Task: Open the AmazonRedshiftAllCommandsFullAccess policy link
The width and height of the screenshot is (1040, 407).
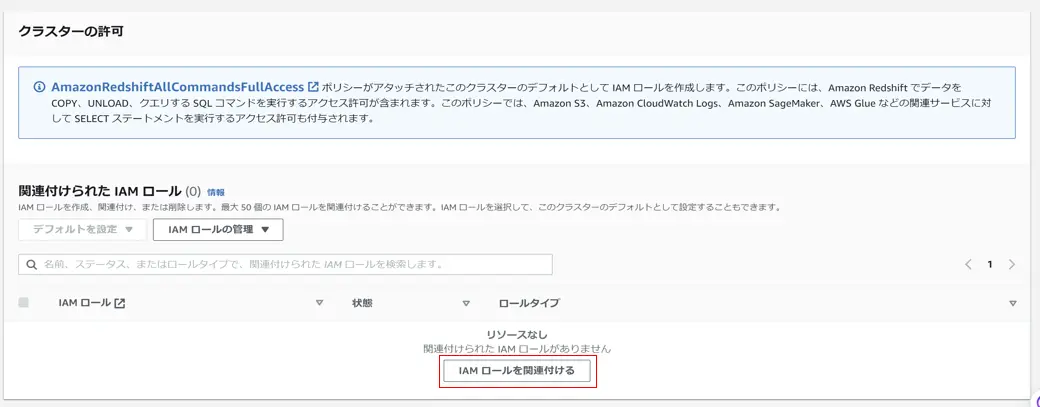Action: [180, 87]
